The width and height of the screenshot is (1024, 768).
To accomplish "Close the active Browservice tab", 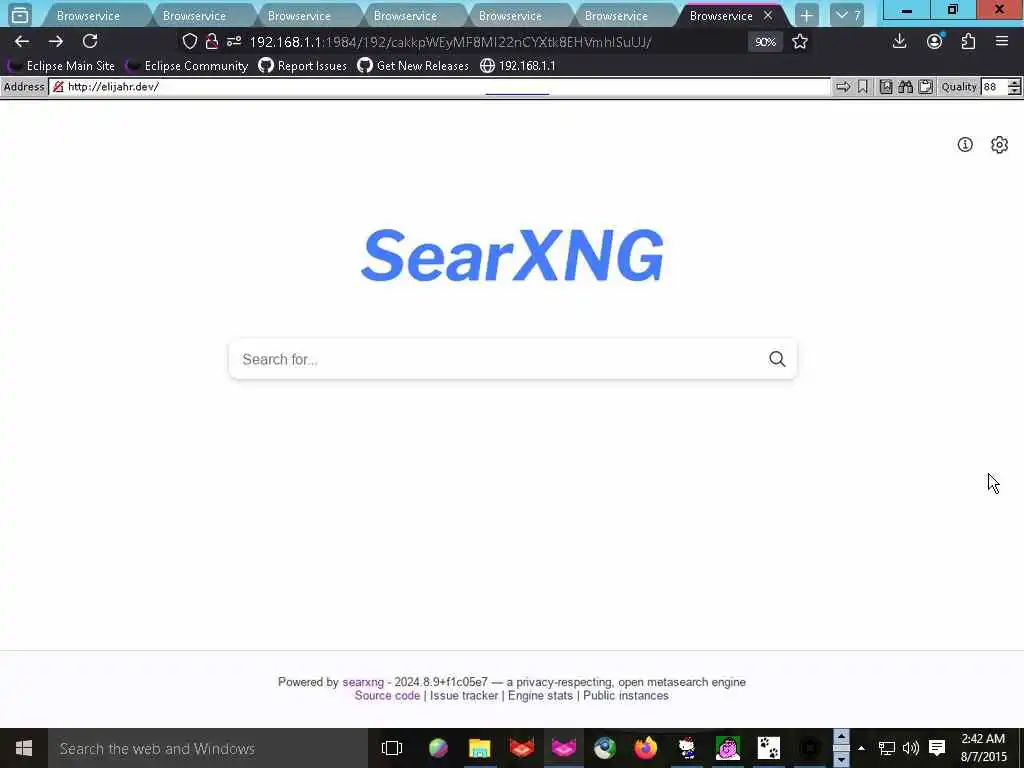I will 768,15.
